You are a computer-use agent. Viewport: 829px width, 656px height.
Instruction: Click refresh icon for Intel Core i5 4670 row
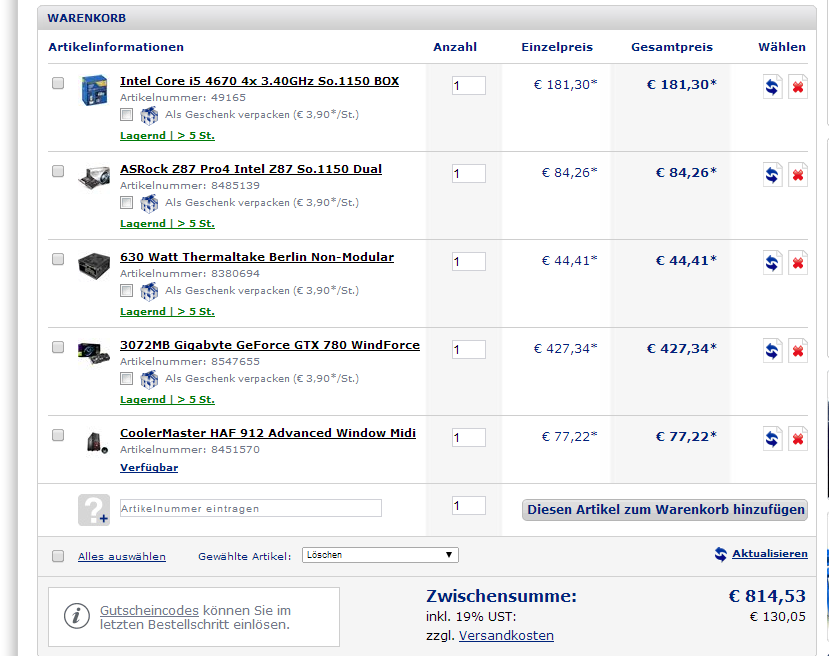coord(772,86)
